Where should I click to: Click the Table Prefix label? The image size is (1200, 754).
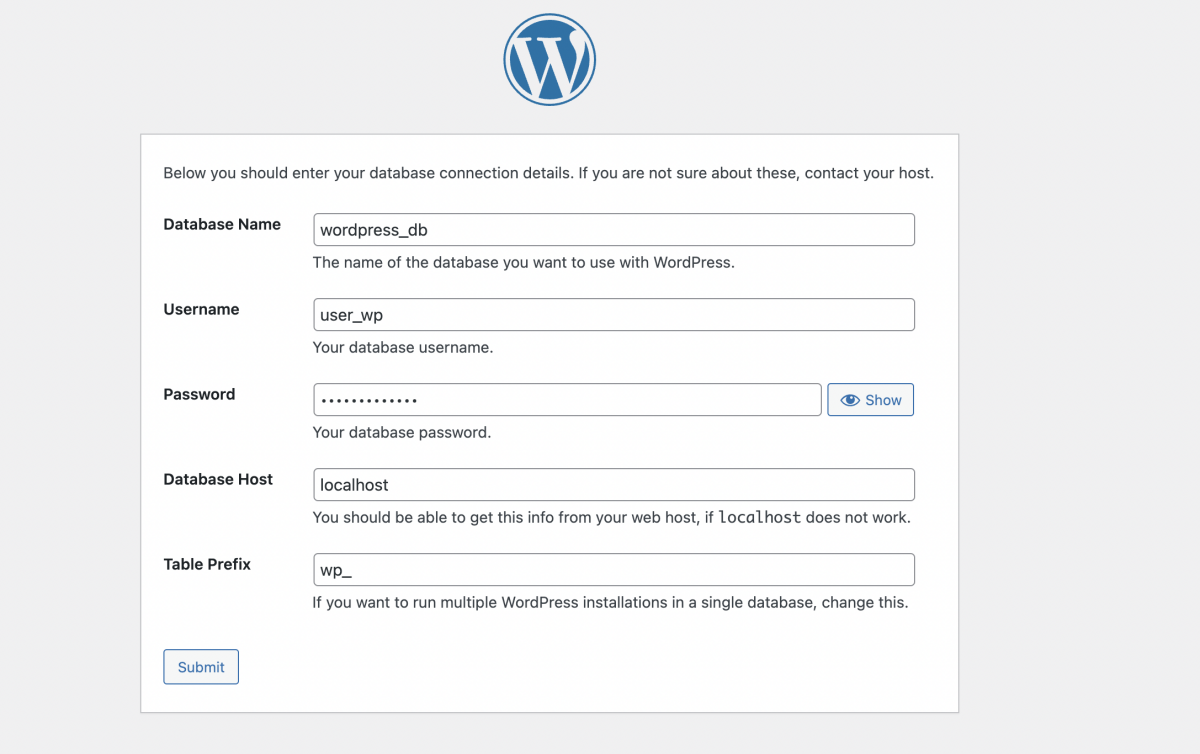(x=207, y=565)
